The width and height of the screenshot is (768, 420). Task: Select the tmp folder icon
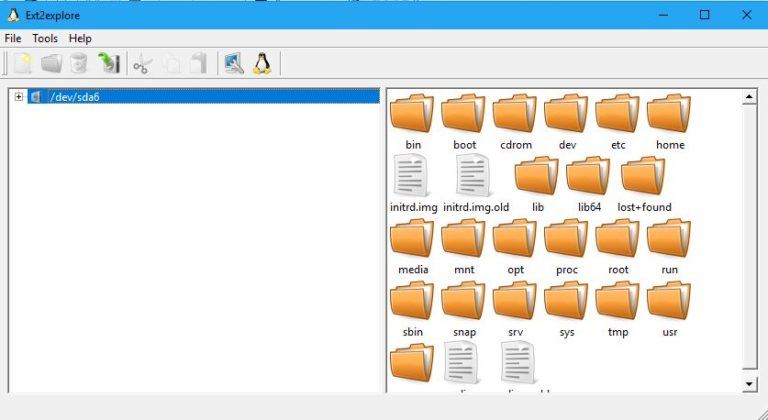click(x=618, y=300)
